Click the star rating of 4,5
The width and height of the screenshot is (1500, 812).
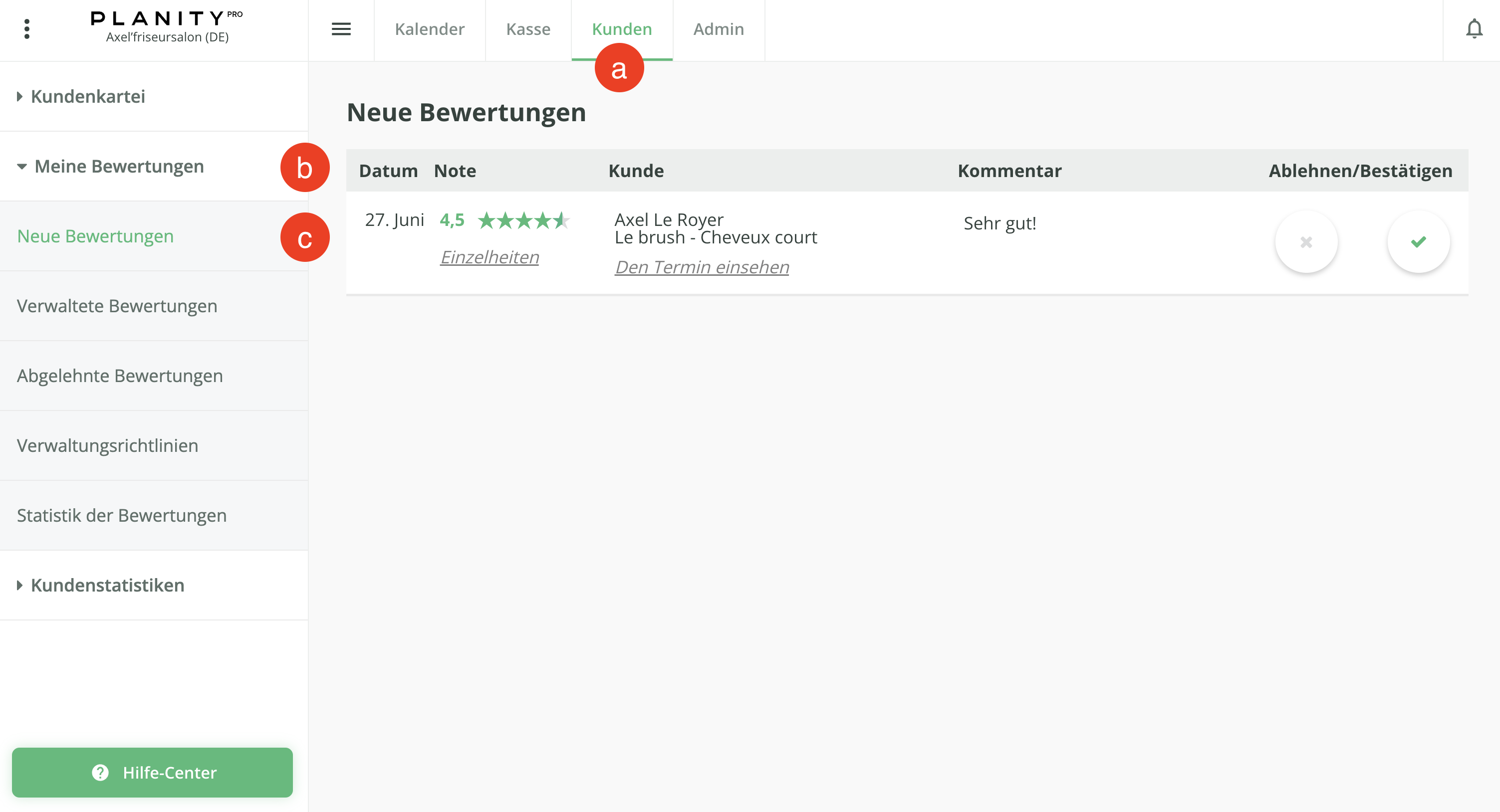click(x=523, y=220)
